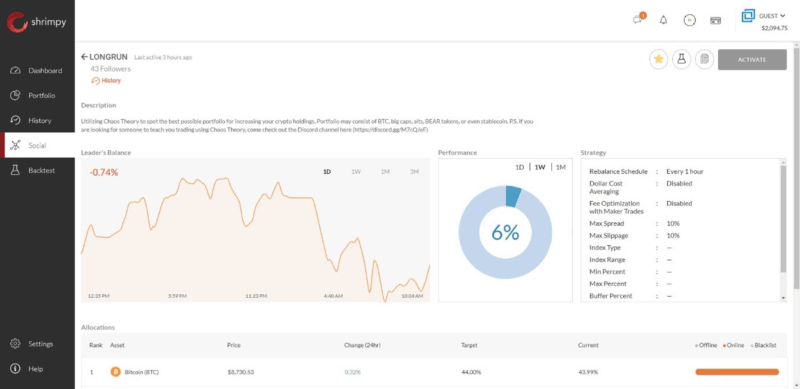Go to Dashboard in sidebar
Screen dimensions: 800x389
(x=36, y=70)
